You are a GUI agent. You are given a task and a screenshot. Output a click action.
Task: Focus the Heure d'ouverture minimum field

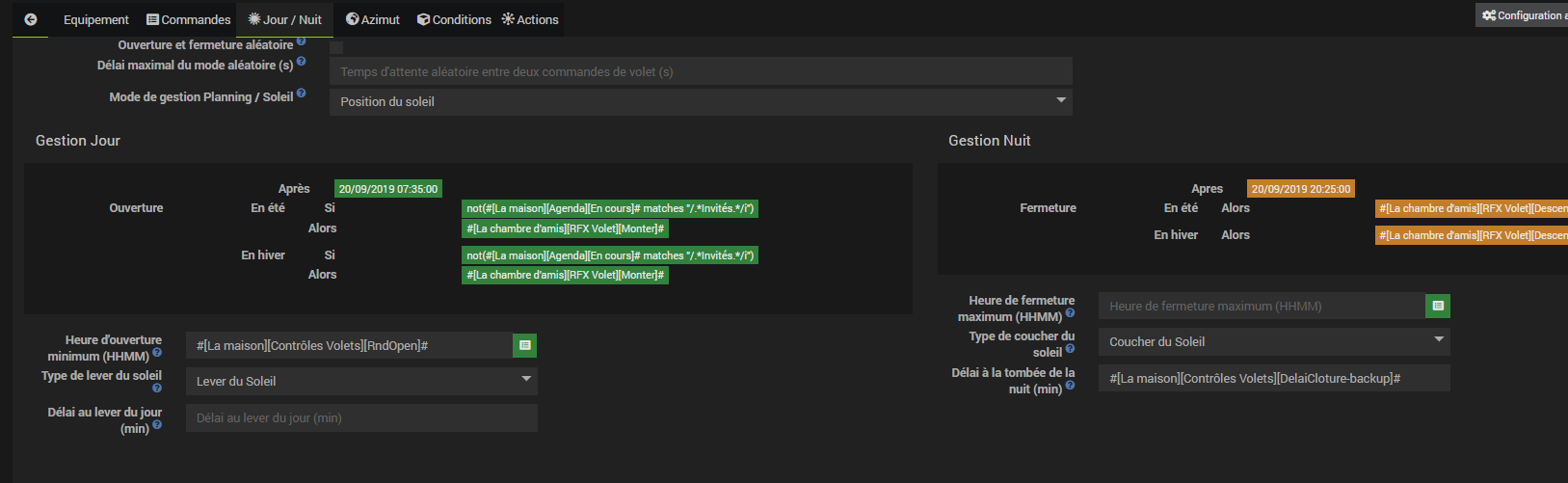[x=349, y=345]
